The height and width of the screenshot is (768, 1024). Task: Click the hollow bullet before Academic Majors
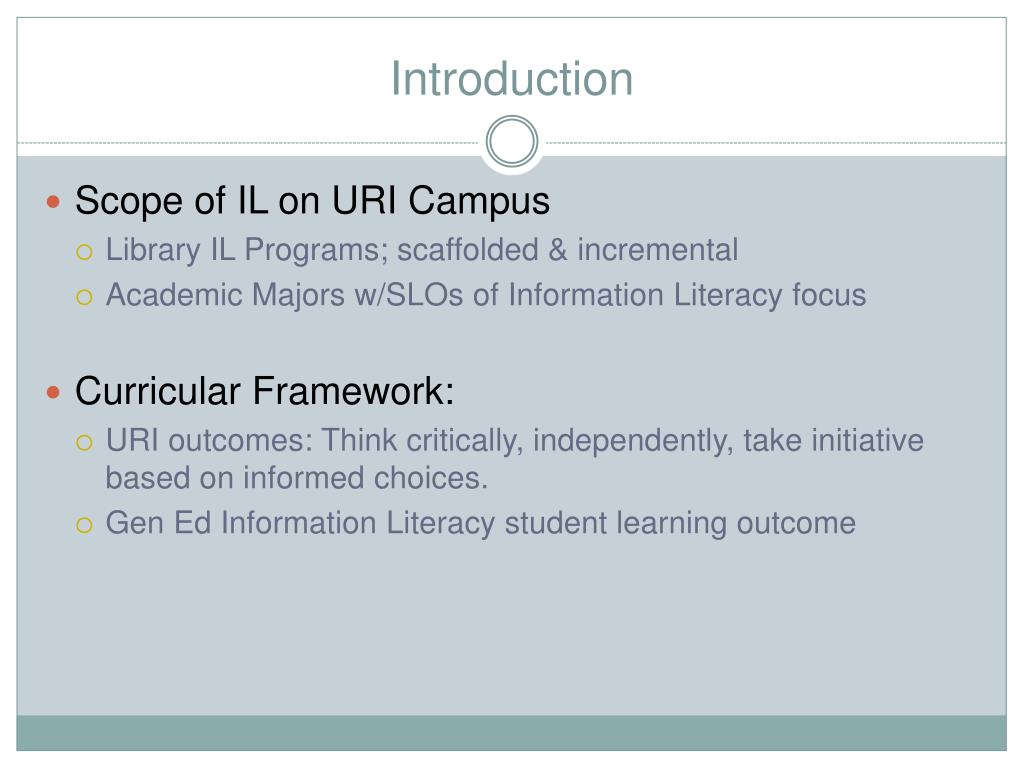(x=84, y=298)
